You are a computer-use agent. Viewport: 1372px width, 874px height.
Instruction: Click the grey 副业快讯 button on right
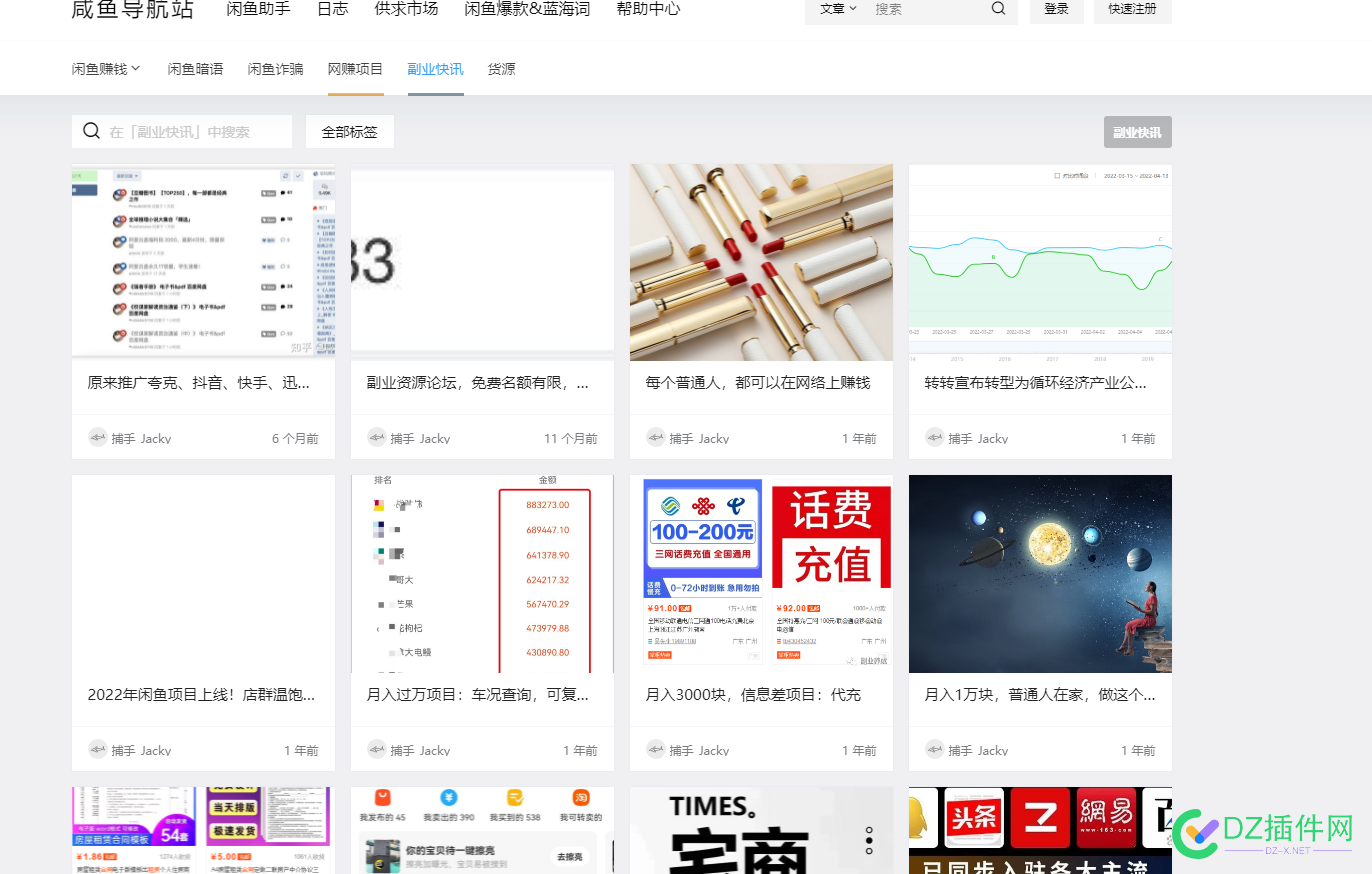1137,132
